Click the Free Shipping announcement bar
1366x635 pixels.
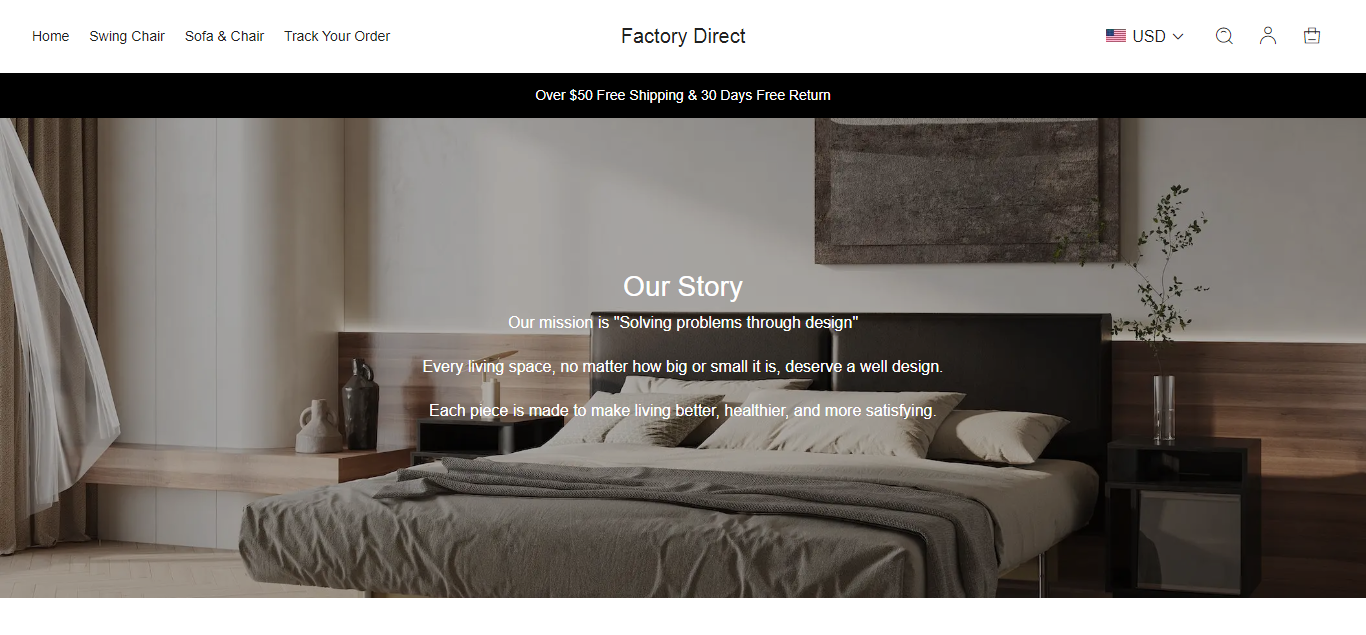(x=683, y=95)
